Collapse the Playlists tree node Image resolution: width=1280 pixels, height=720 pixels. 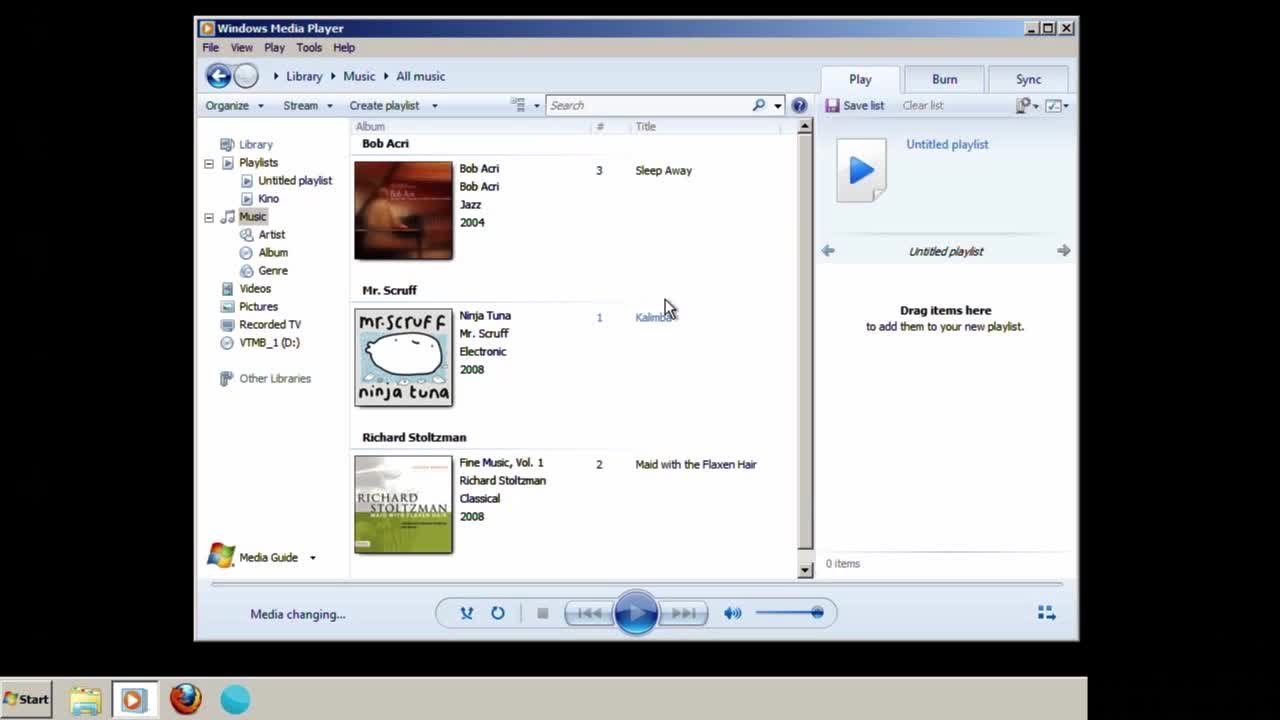pyautogui.click(x=209, y=163)
